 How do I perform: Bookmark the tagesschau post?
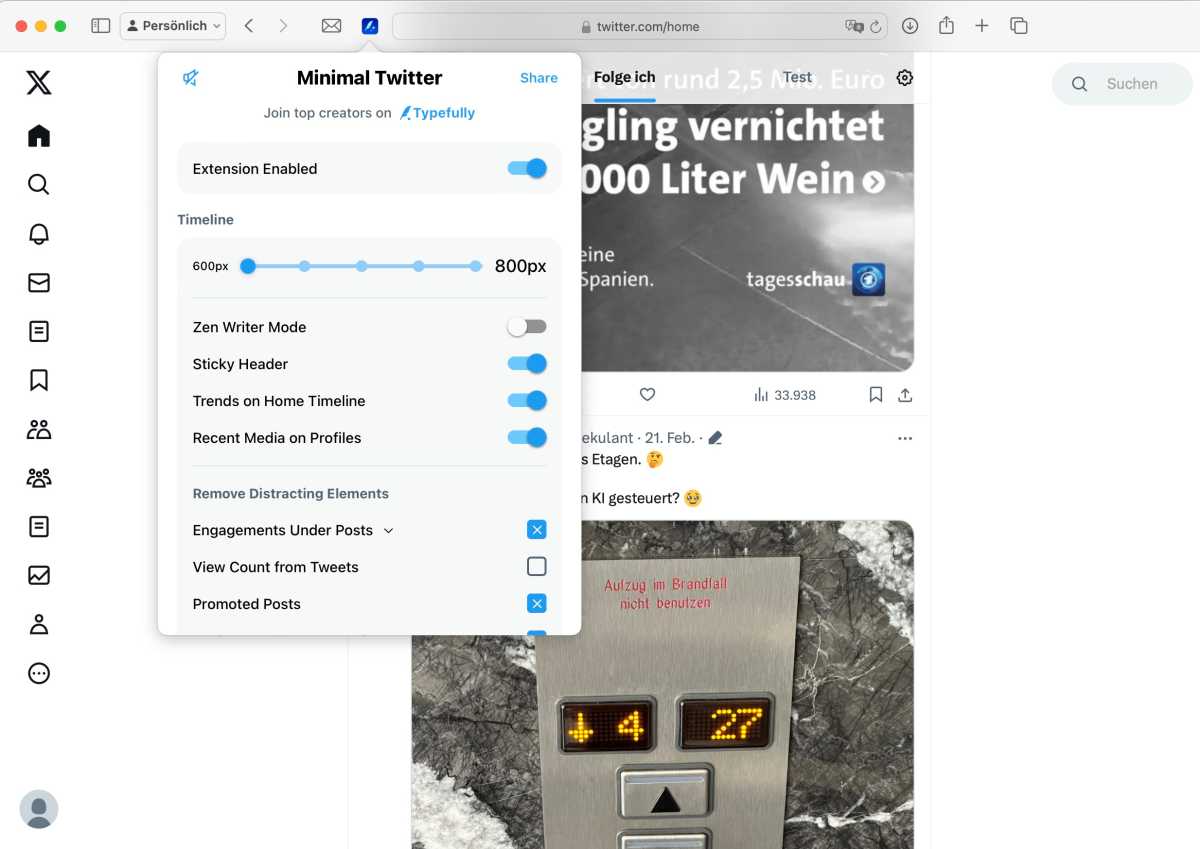click(x=876, y=395)
